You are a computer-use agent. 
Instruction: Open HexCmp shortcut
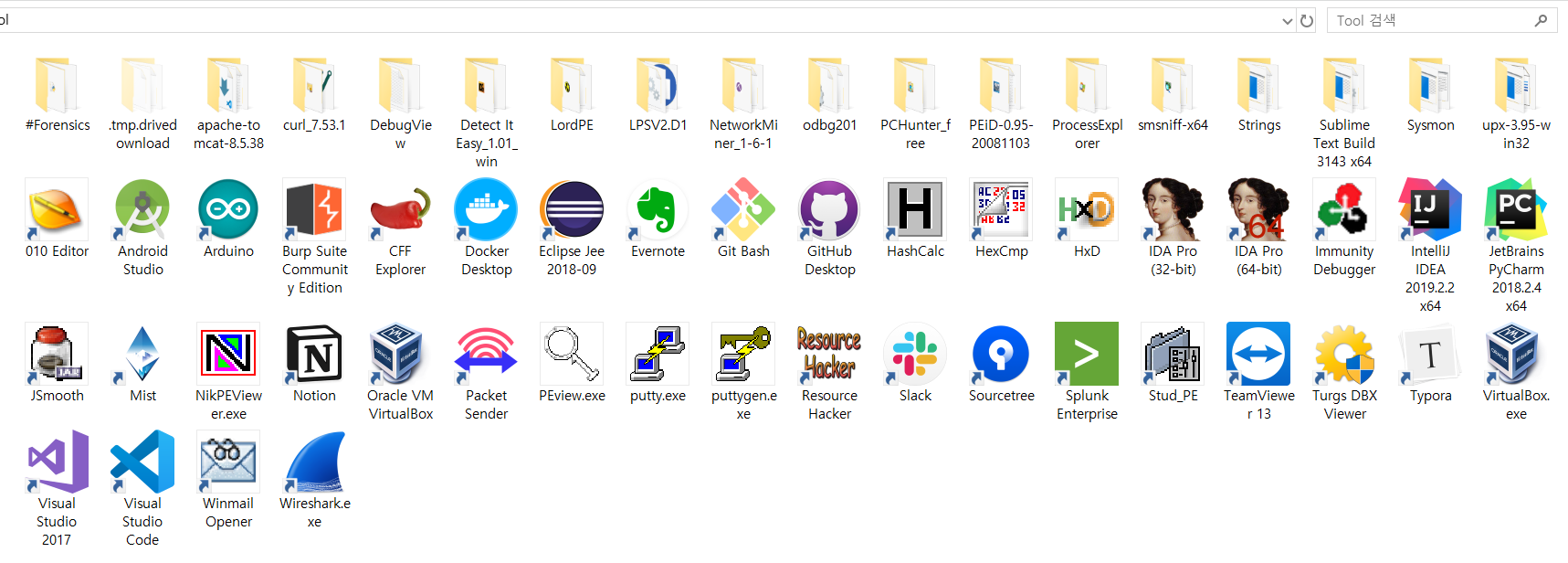[1001, 209]
